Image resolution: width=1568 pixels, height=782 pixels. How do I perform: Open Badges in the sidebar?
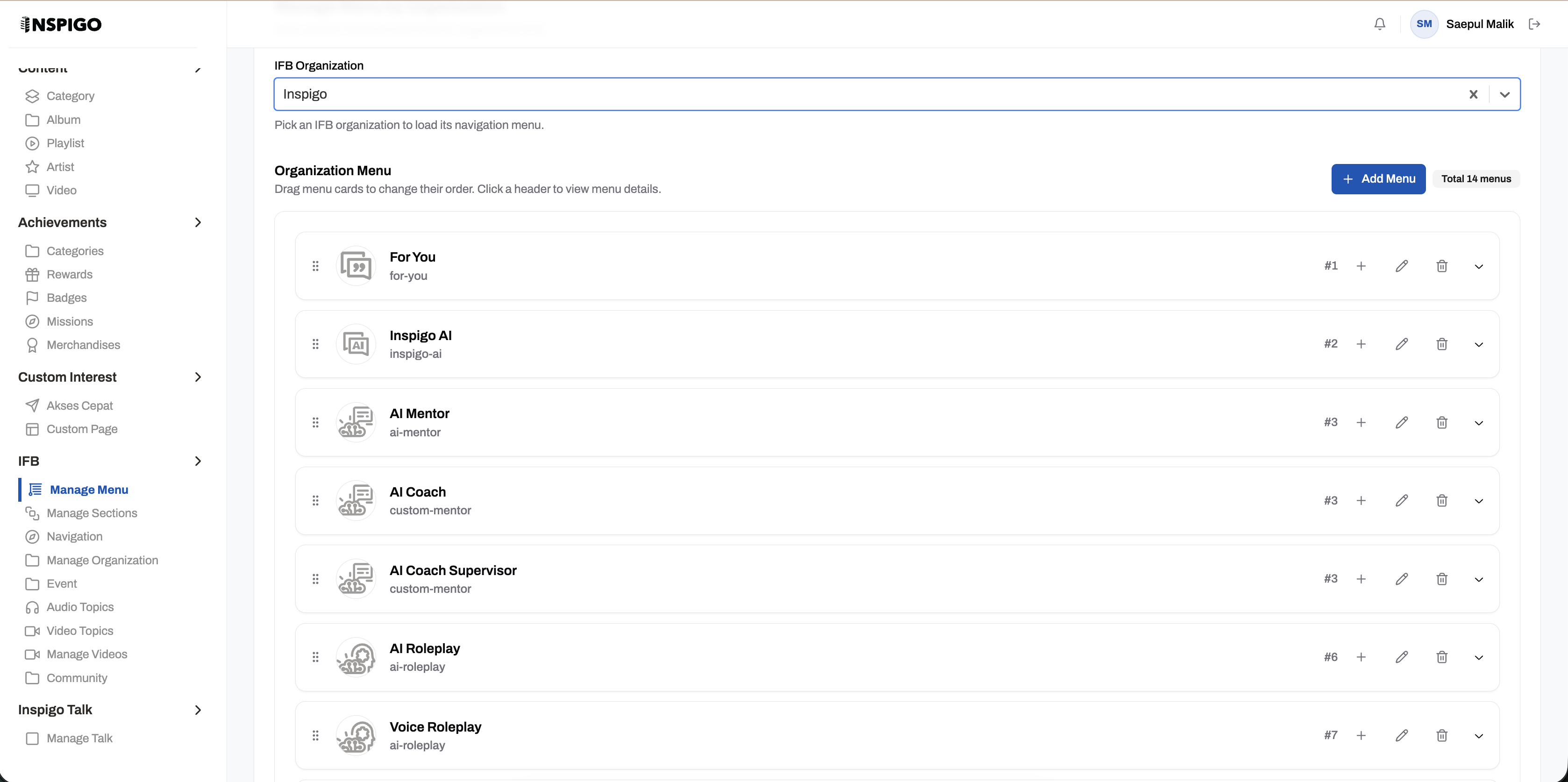tap(56, 298)
